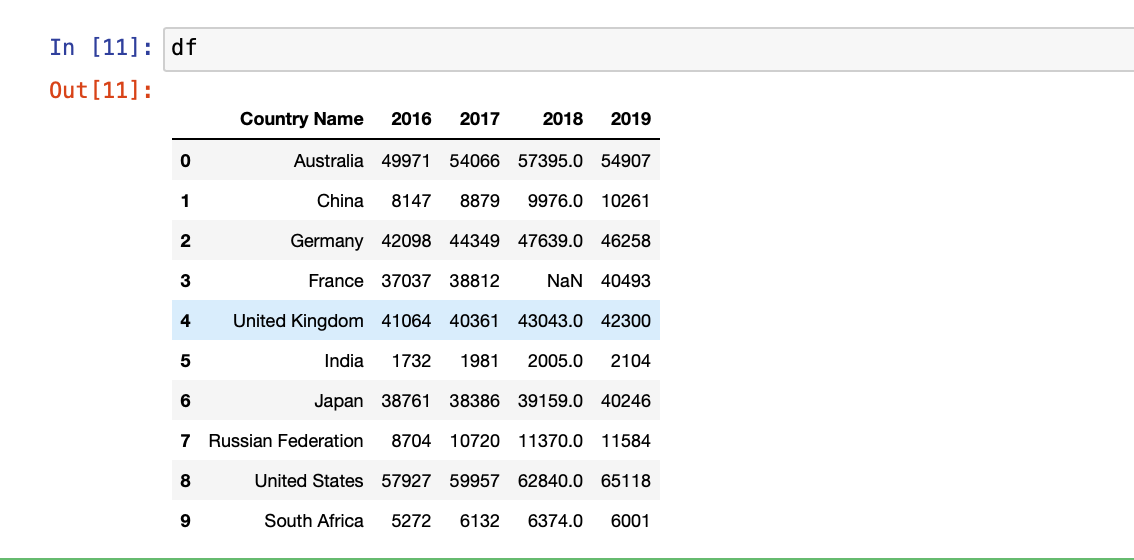
Task: Select the Russian Federation cell
Action: point(286,441)
